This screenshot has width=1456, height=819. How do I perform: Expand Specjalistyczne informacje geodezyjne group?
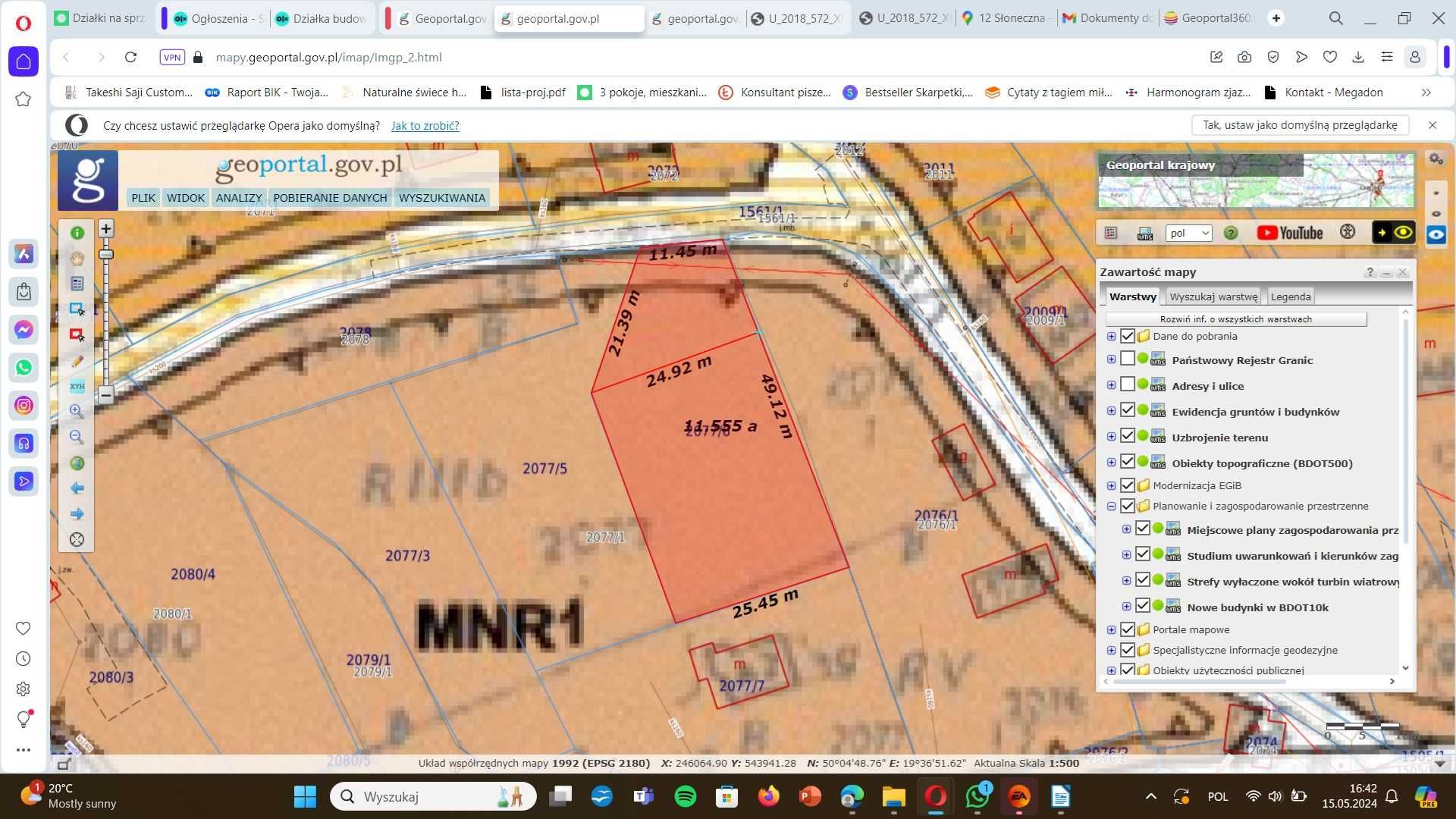tap(1111, 650)
